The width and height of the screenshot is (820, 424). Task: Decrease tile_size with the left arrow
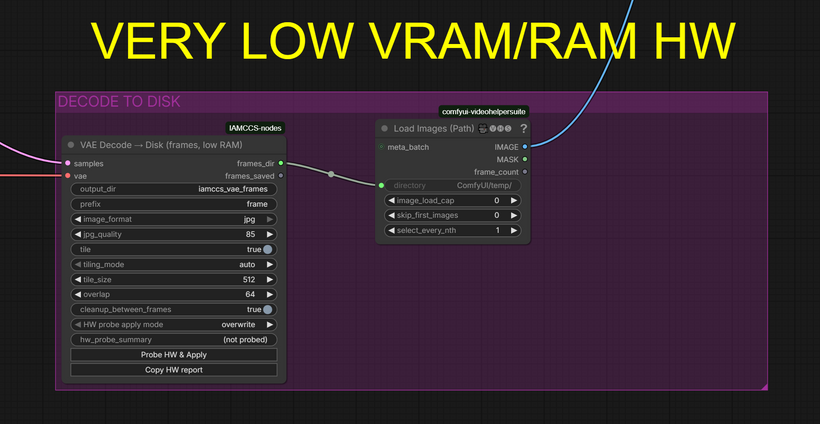(x=78, y=280)
